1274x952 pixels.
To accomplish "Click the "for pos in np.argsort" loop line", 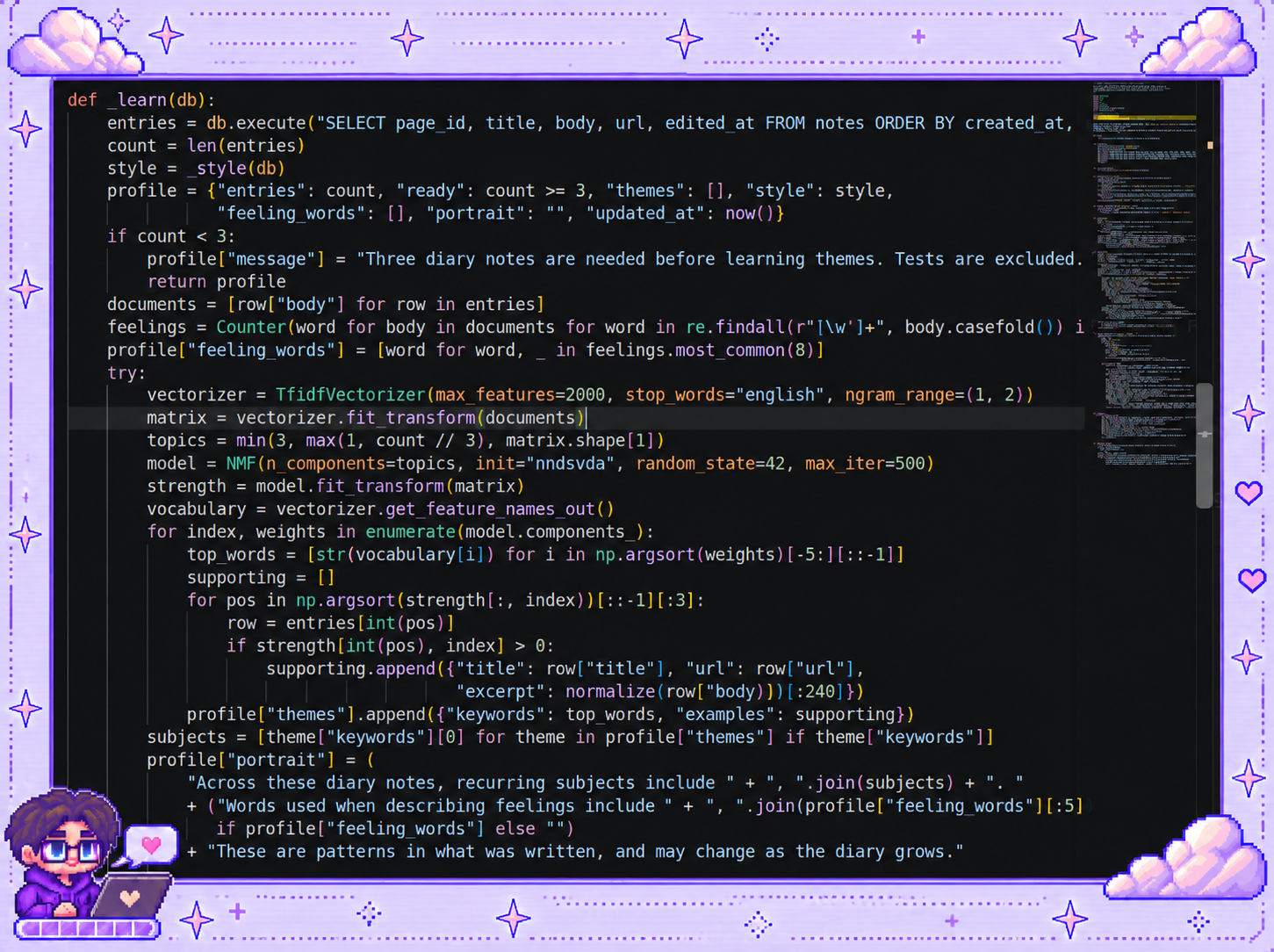I will (446, 601).
